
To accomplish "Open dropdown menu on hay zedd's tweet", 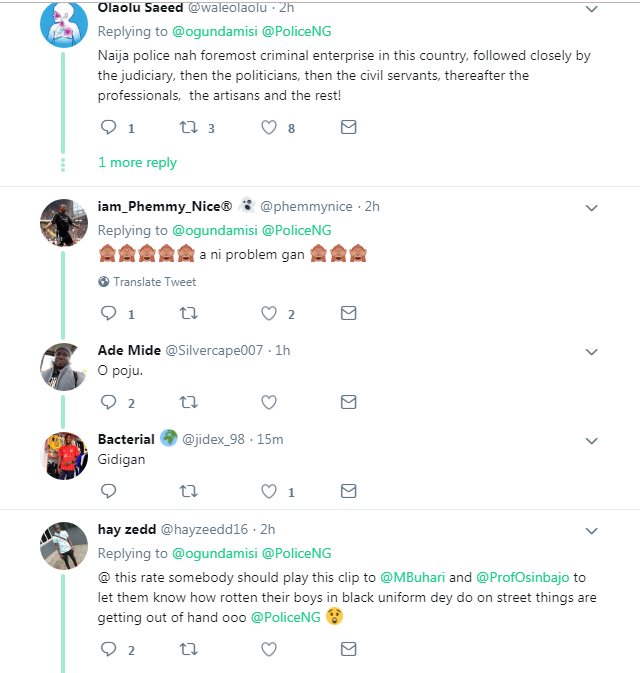I will click(x=591, y=529).
